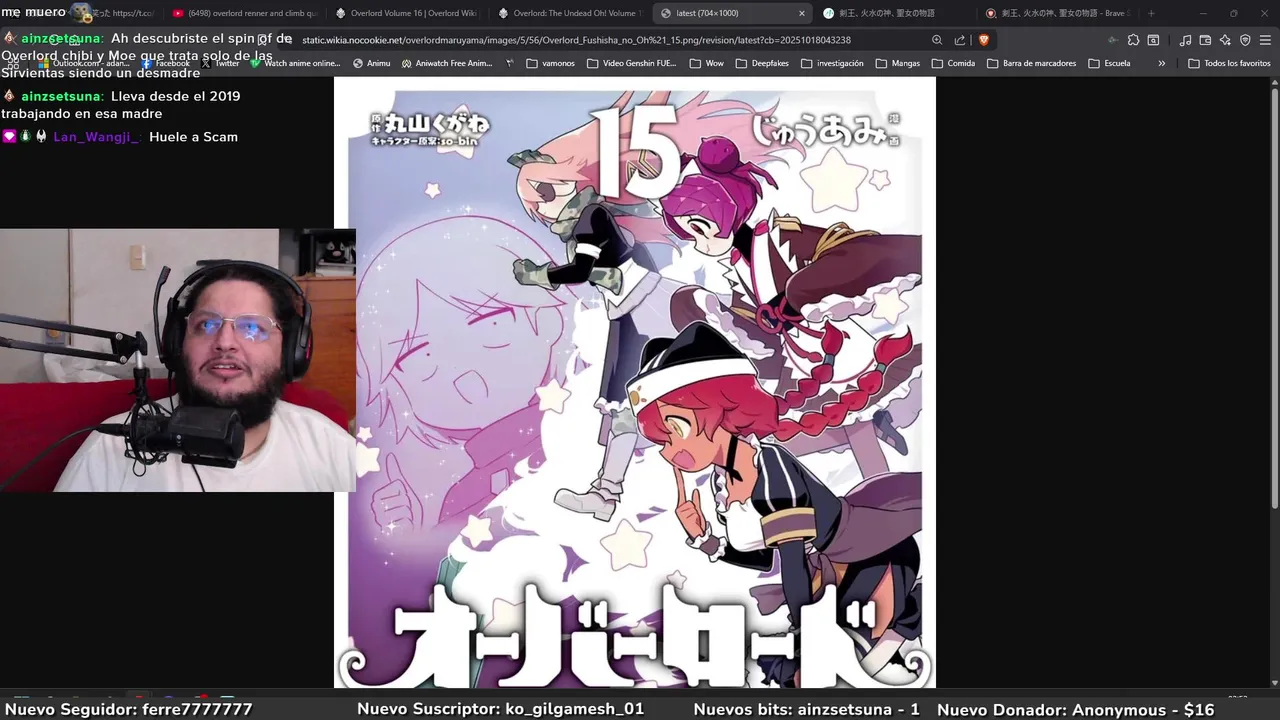Open the Brave Shields lion icon

(983, 40)
